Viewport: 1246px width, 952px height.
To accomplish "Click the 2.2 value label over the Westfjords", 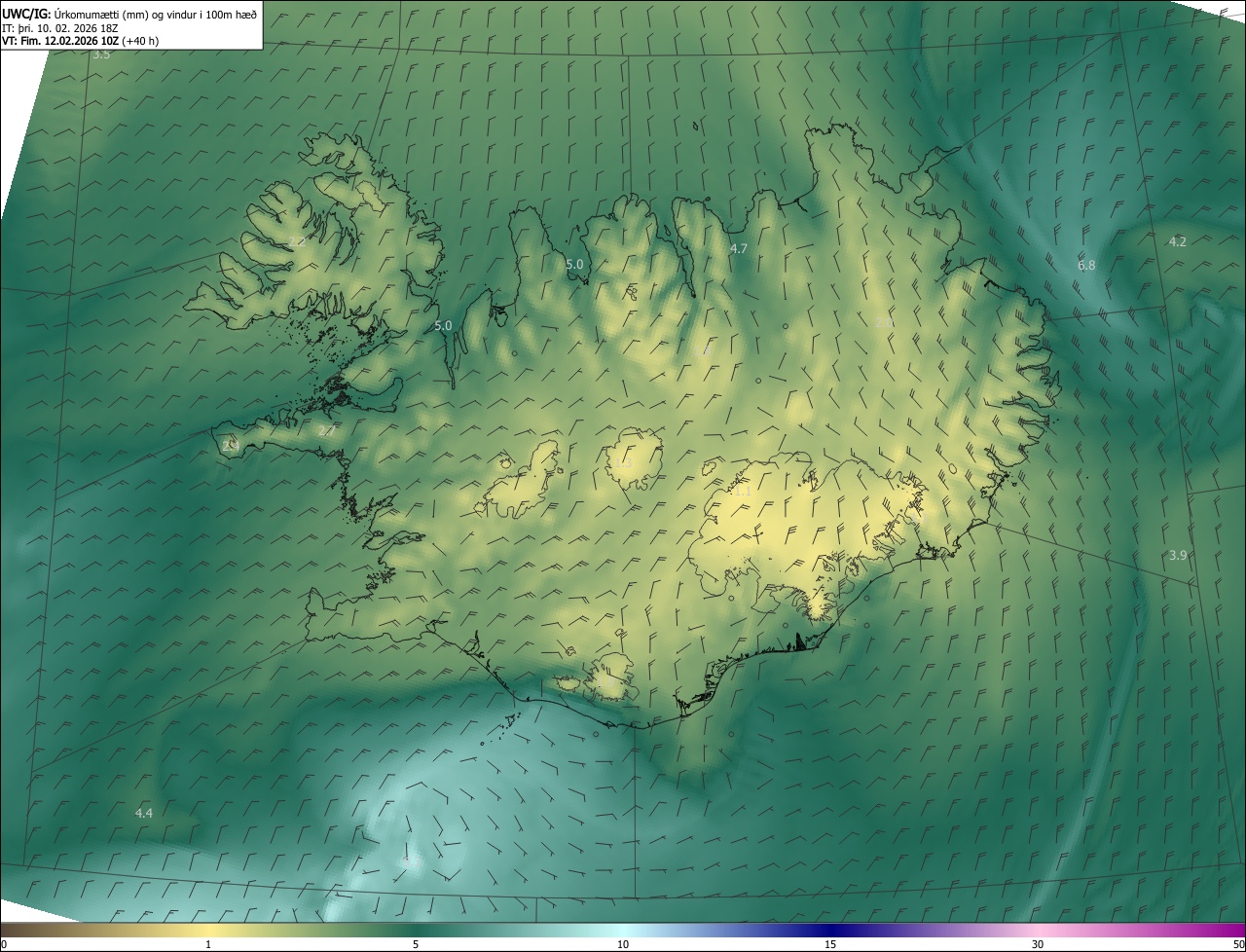I will pos(297,241).
